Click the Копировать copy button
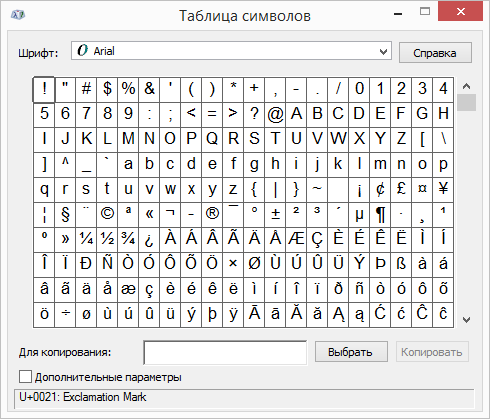 click(x=432, y=352)
